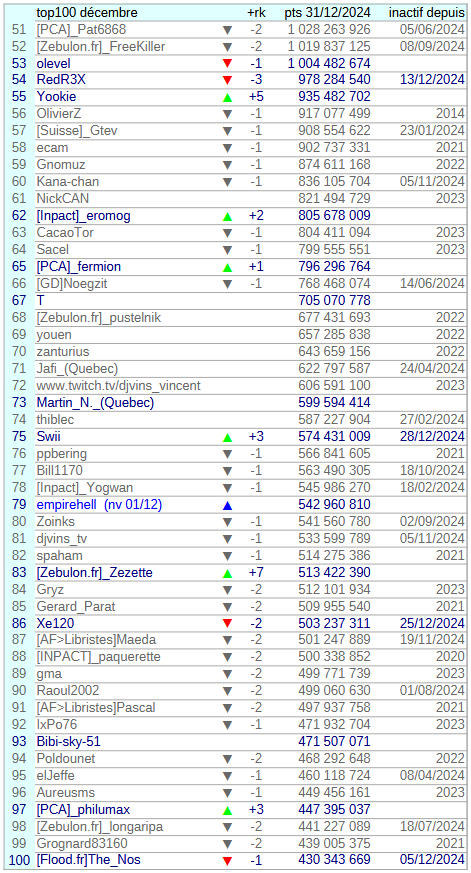Screen dimensions: 471x873
Task: Click grey down arrow for [PCA]_Pat6868
Action: 227,30
